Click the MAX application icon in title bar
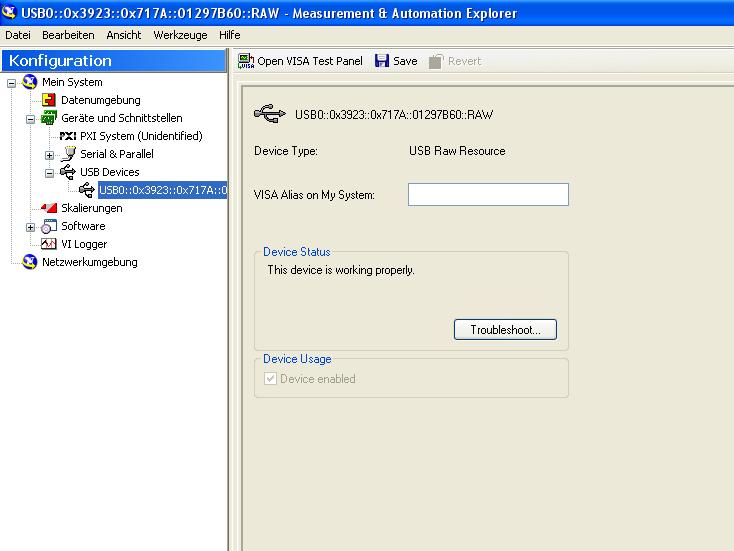The height and width of the screenshot is (551, 734). [9, 12]
